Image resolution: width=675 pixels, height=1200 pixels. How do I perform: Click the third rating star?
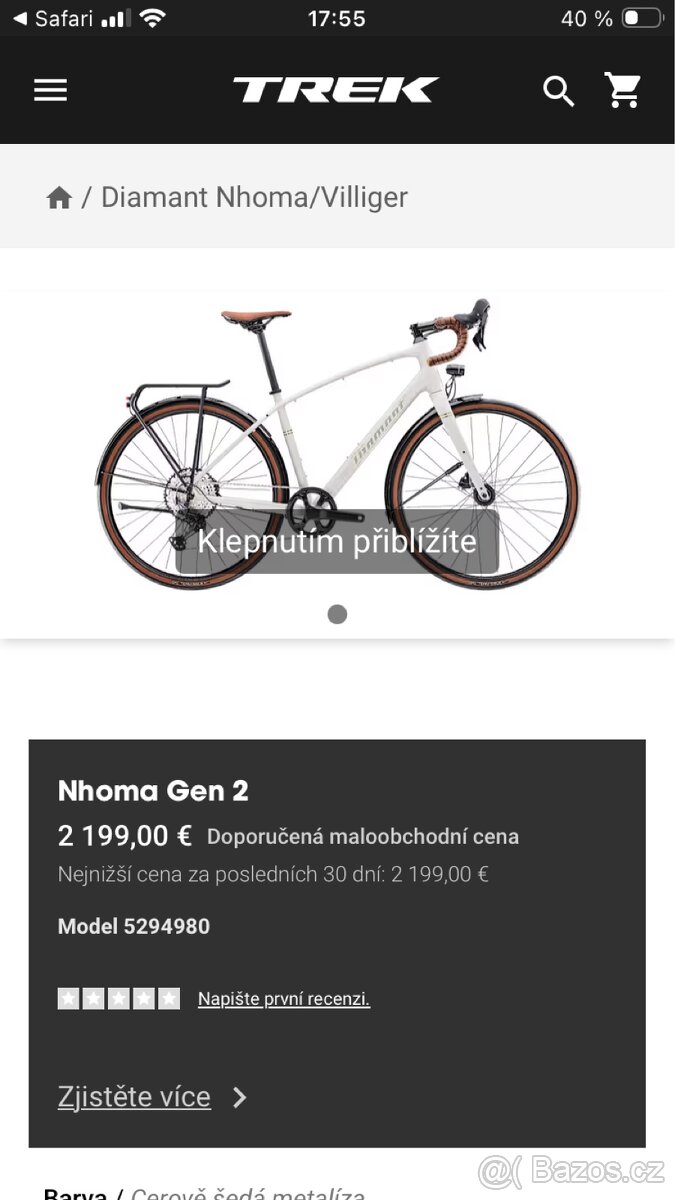pos(118,998)
